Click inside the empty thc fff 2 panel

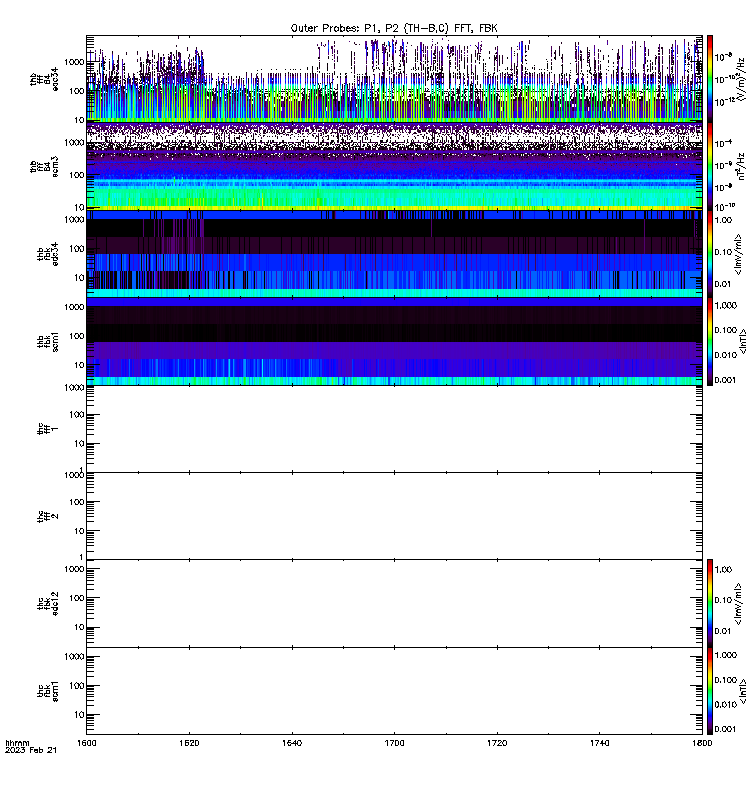pyautogui.click(x=394, y=516)
